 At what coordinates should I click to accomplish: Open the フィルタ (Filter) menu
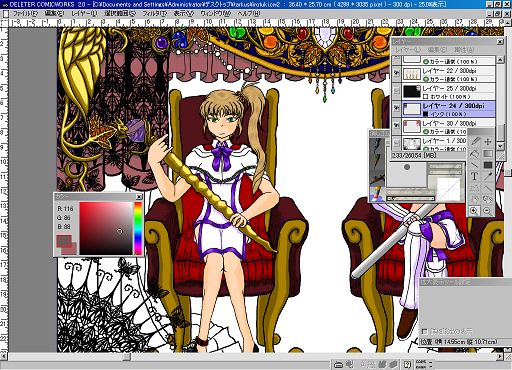pos(154,14)
